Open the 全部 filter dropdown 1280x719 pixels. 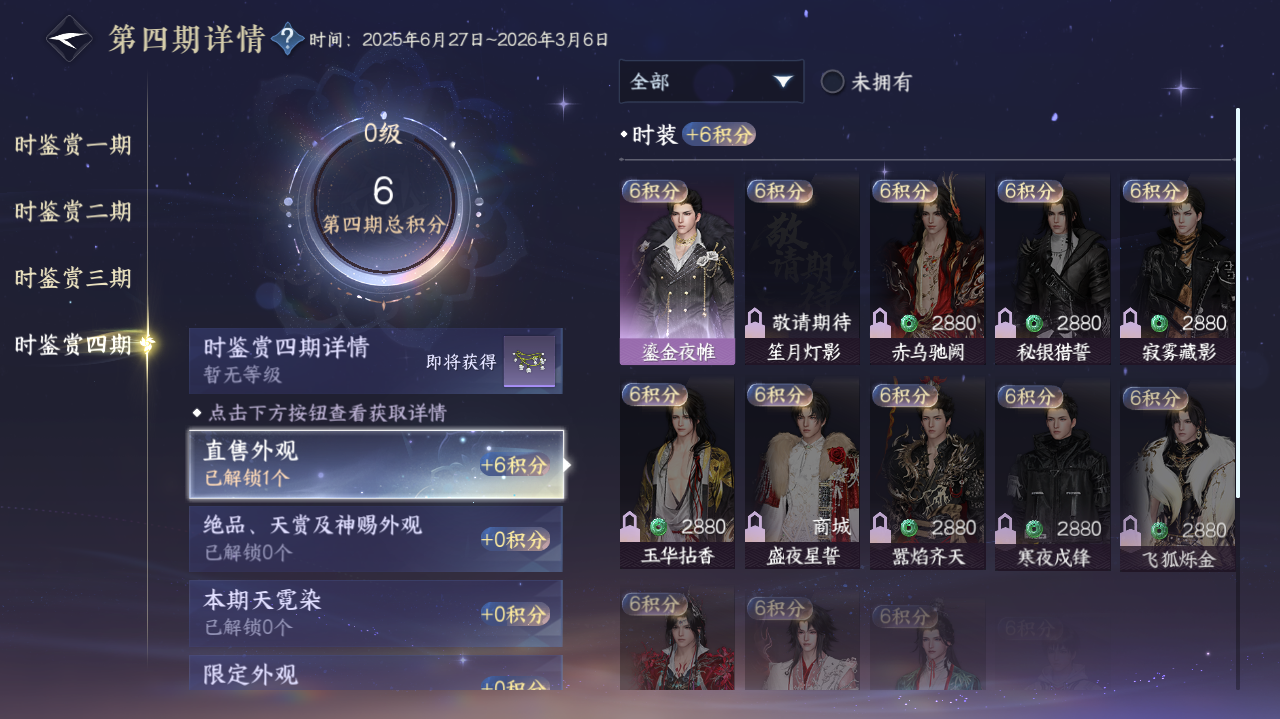(x=711, y=81)
